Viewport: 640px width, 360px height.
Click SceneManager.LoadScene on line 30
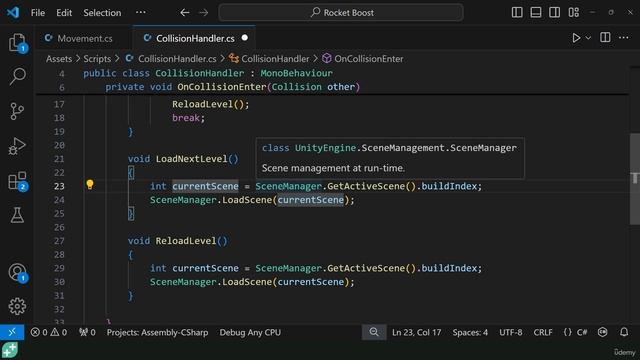click(211, 282)
